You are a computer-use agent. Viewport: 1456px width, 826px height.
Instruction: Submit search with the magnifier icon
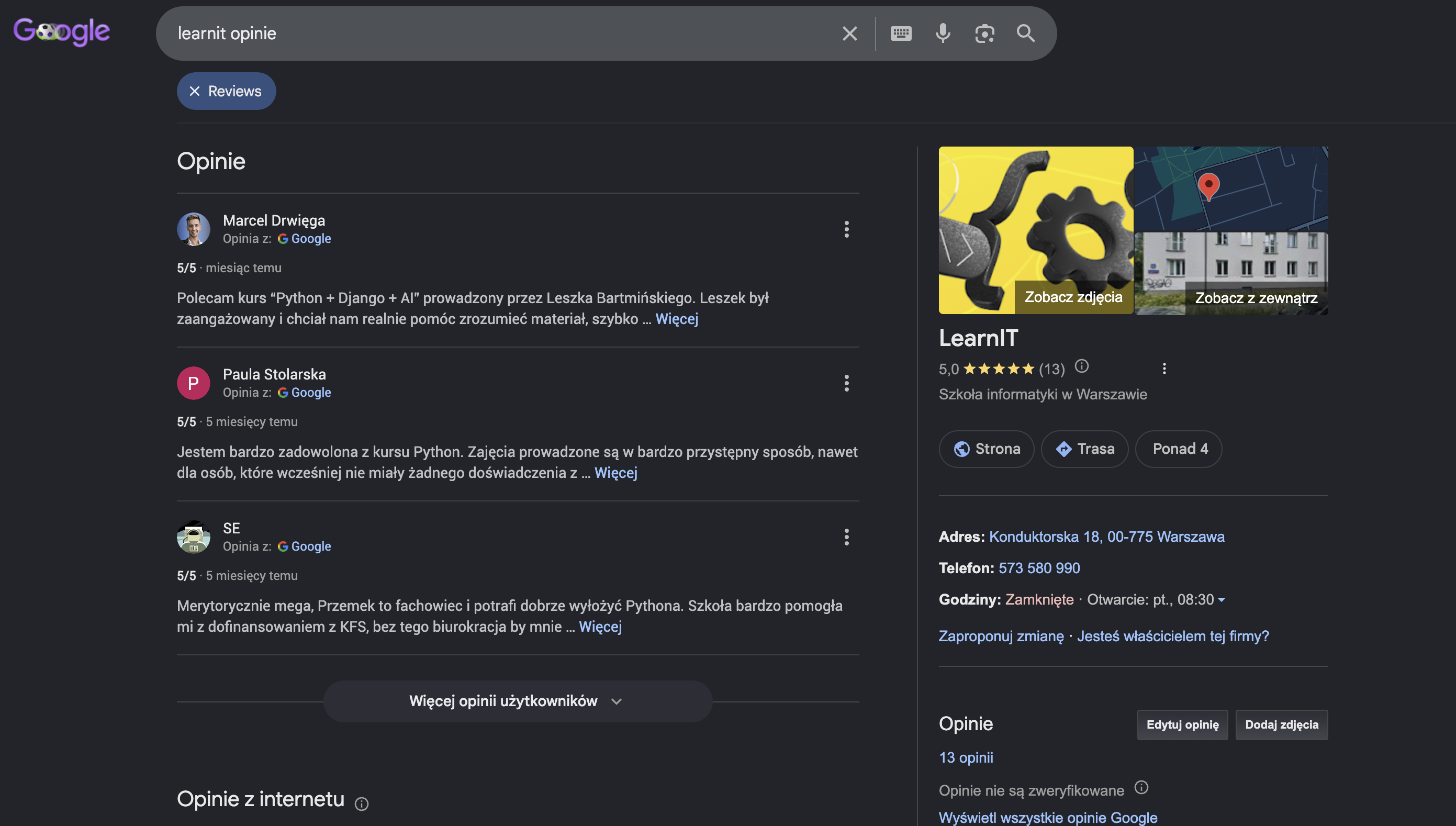1025,34
